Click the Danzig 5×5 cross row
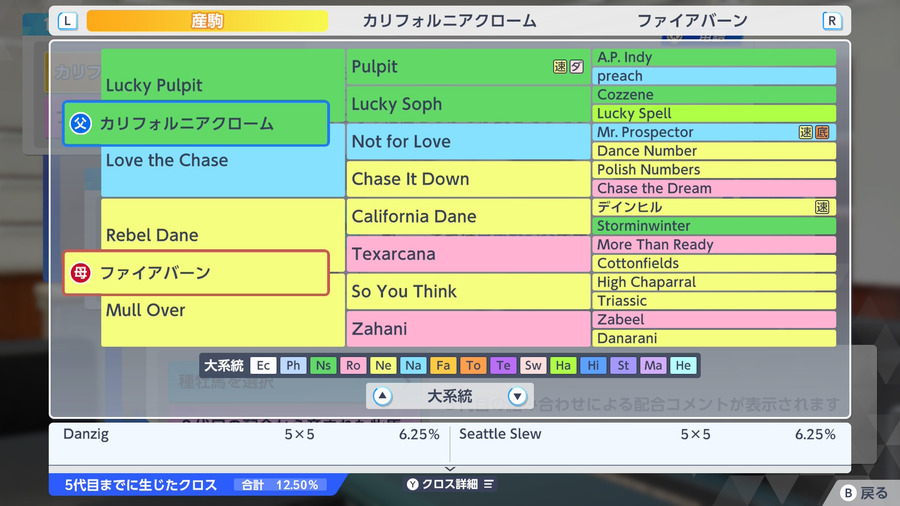The image size is (900, 506). (250, 434)
